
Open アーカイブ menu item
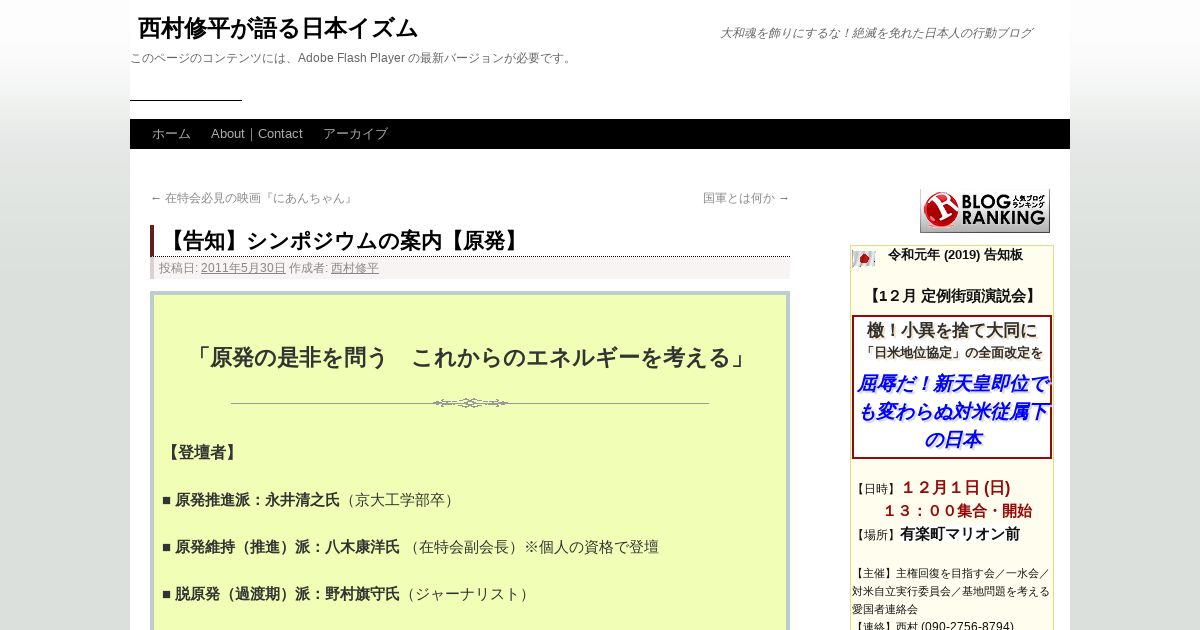click(x=355, y=134)
